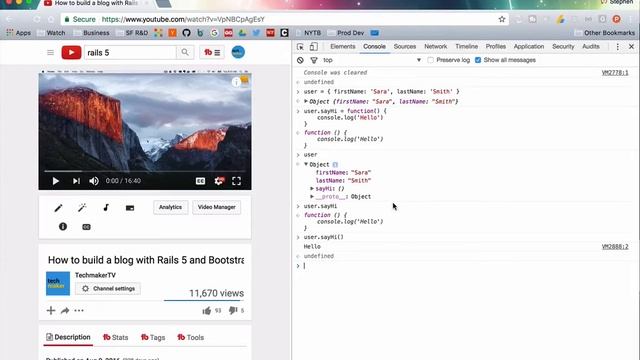Image resolution: width=640 pixels, height=360 pixels.
Task: Enter fullscreen on the video player
Action: pos(236,181)
